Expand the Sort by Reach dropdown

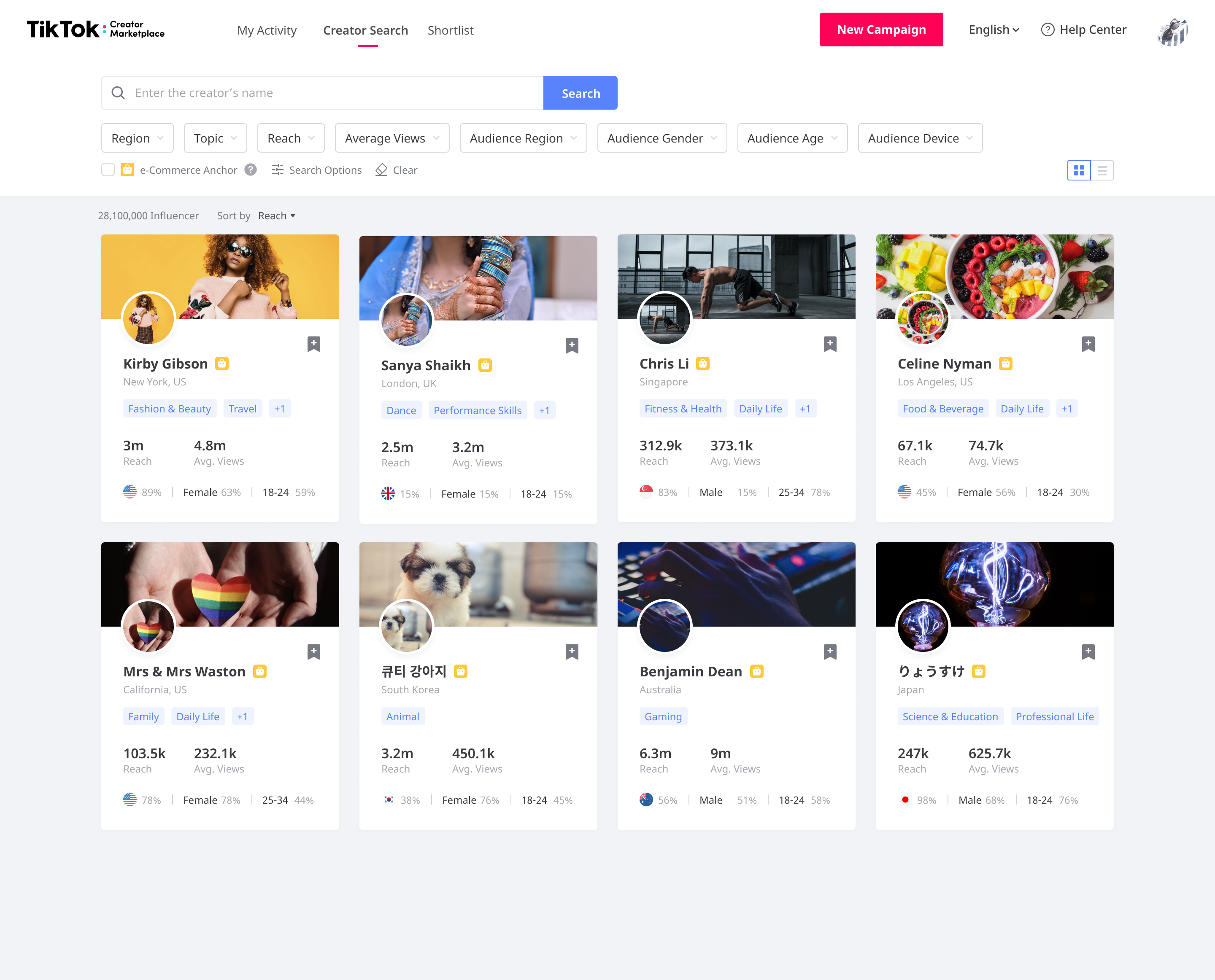point(276,215)
